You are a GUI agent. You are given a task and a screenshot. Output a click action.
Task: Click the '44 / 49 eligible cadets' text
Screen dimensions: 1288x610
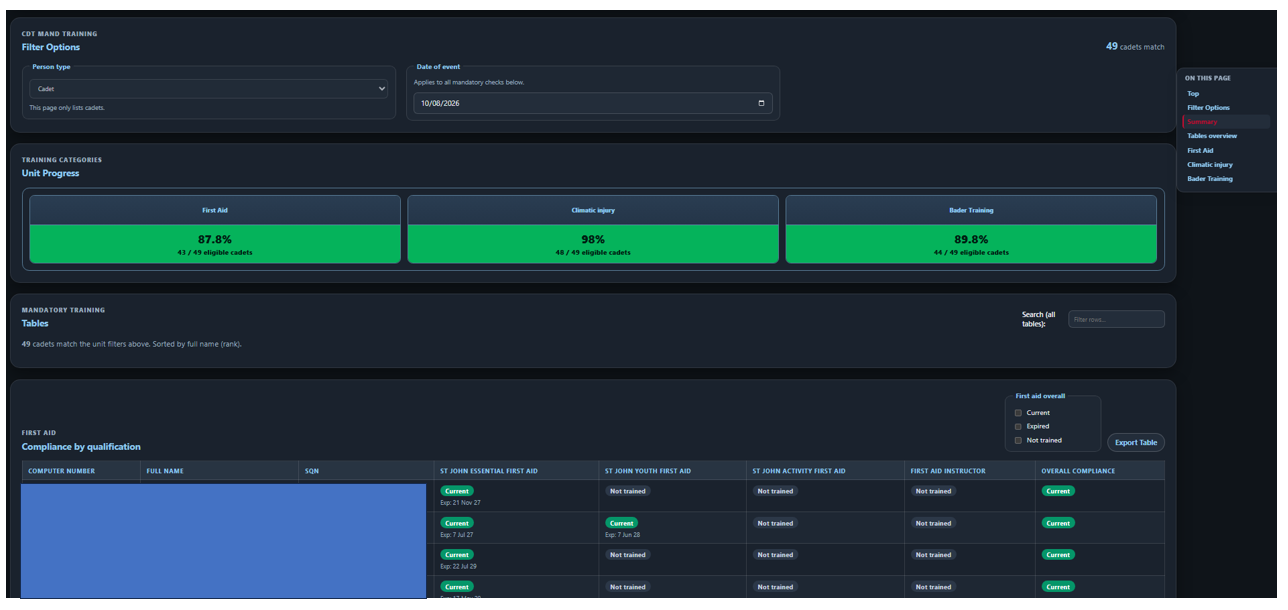click(971, 253)
